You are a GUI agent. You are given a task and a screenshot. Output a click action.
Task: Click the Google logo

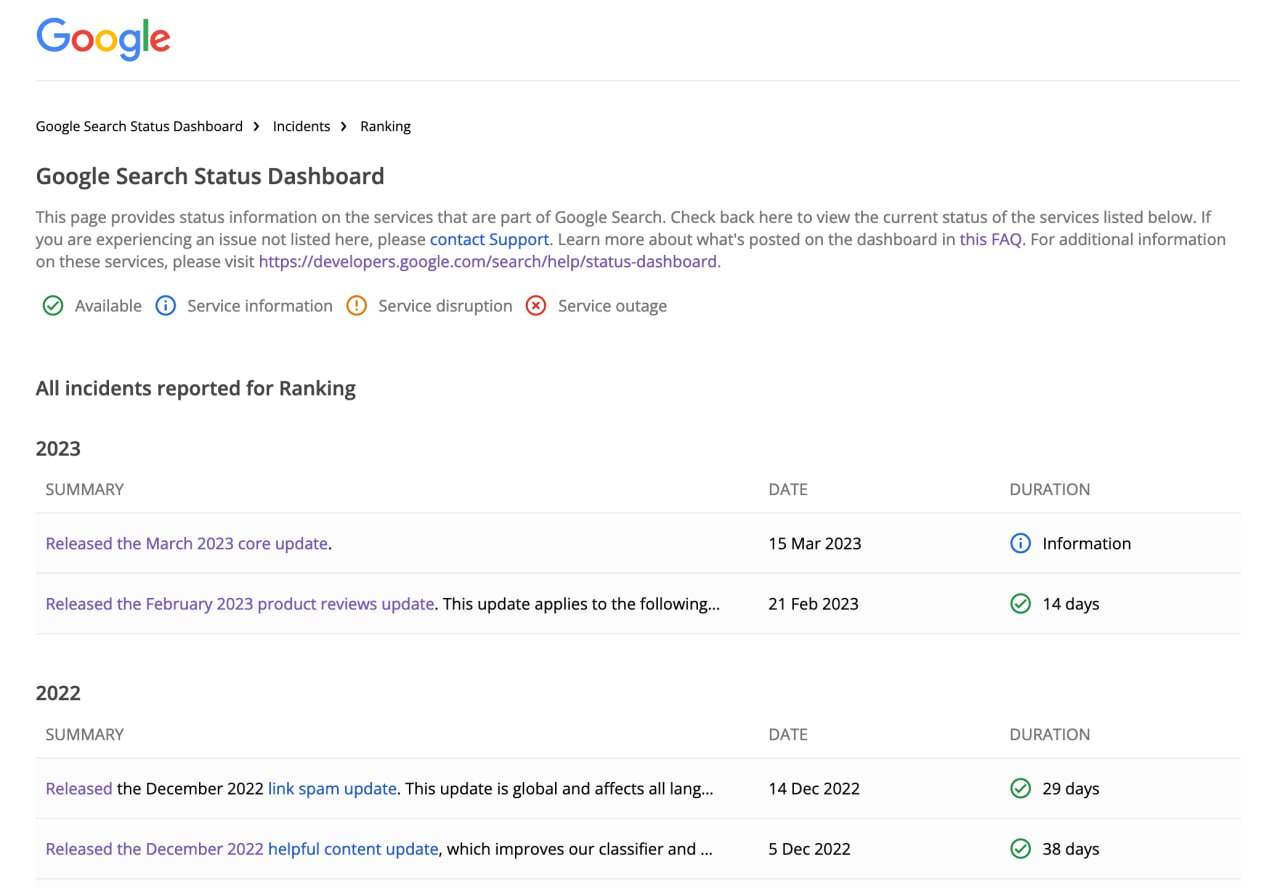tap(103, 39)
